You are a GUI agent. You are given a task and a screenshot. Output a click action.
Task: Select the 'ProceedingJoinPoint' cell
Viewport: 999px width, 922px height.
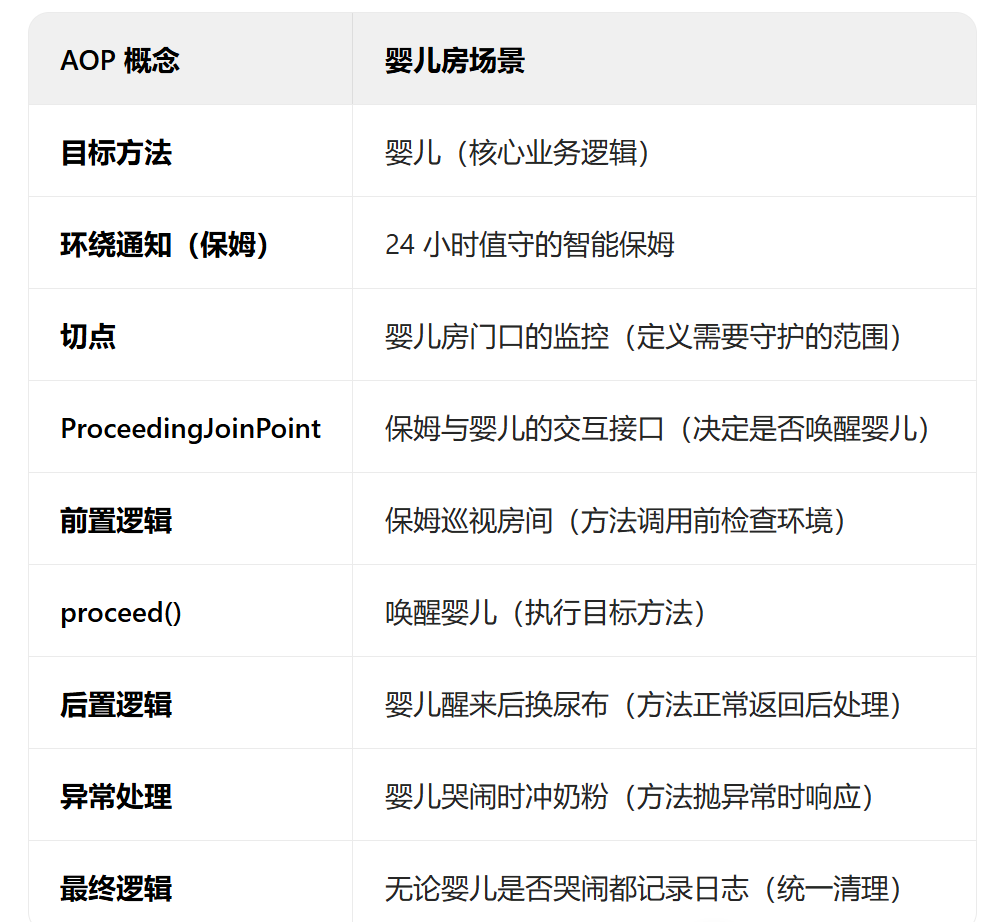point(190,427)
